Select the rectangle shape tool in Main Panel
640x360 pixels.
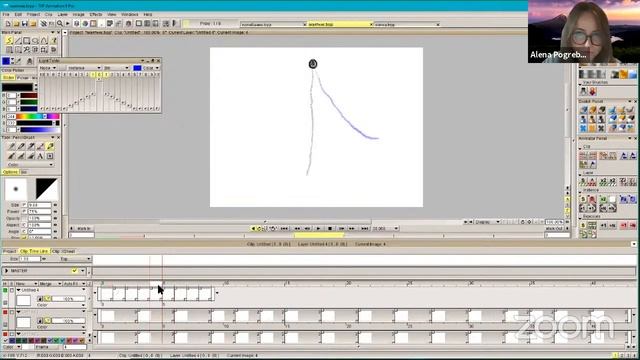(27, 41)
